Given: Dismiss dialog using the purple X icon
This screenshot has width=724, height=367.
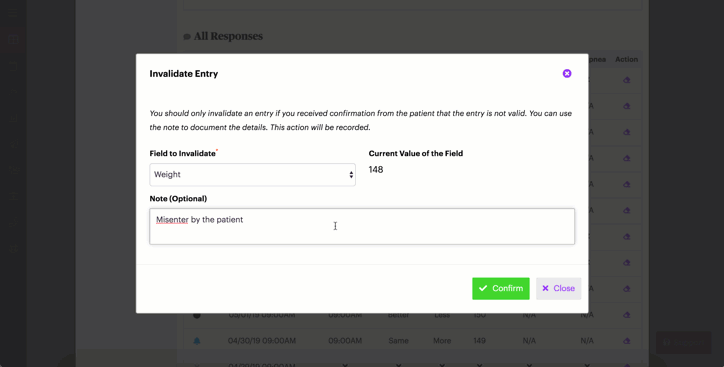Looking at the screenshot, I should coord(567,73).
